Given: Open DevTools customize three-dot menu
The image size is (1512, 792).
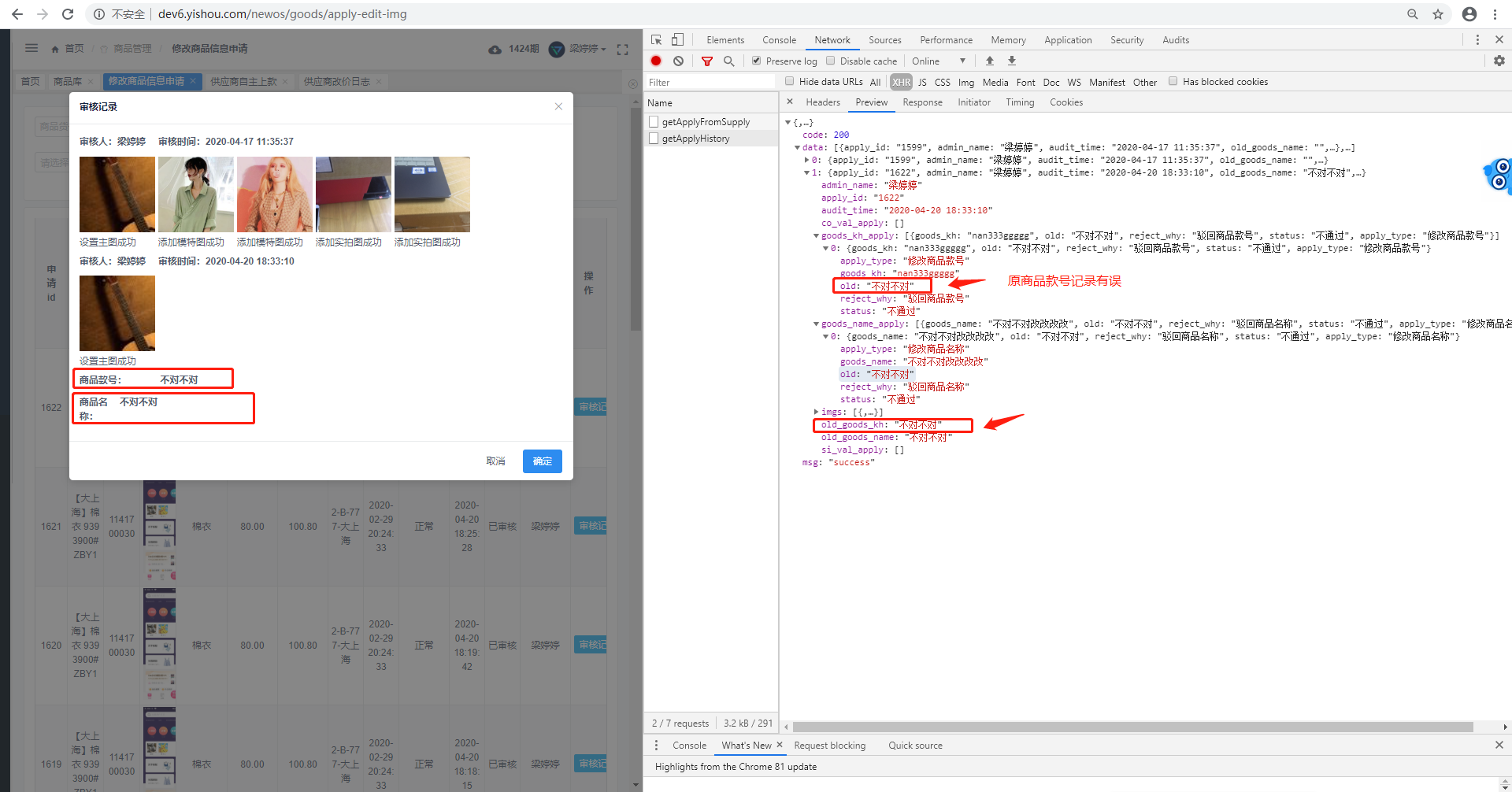Looking at the screenshot, I should tap(1477, 39).
